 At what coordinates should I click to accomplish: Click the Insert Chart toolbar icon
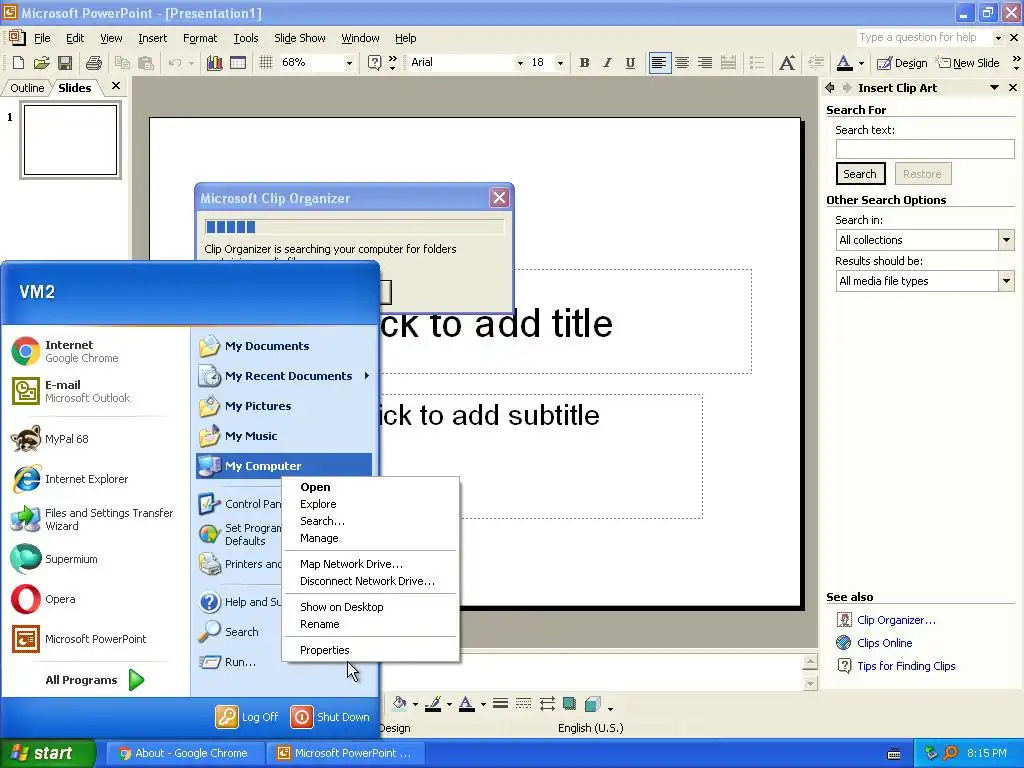click(x=214, y=63)
